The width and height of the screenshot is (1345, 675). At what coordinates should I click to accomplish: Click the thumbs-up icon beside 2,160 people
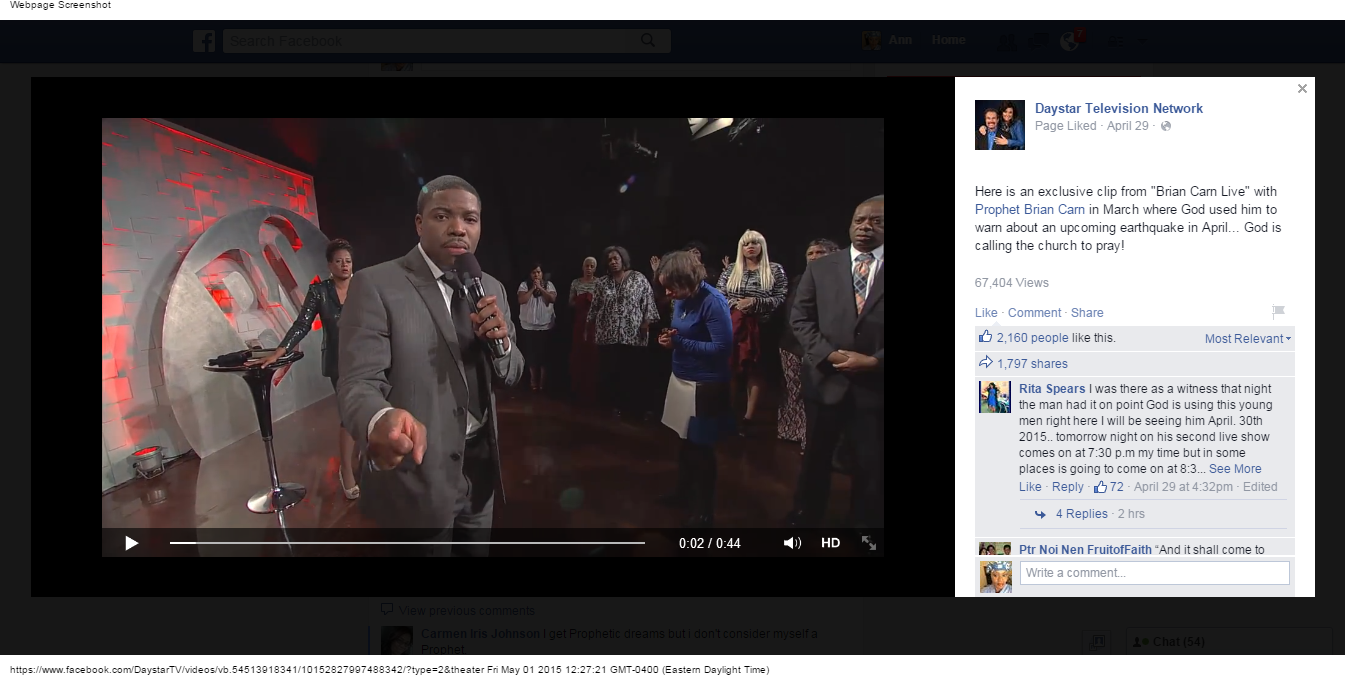coord(986,337)
